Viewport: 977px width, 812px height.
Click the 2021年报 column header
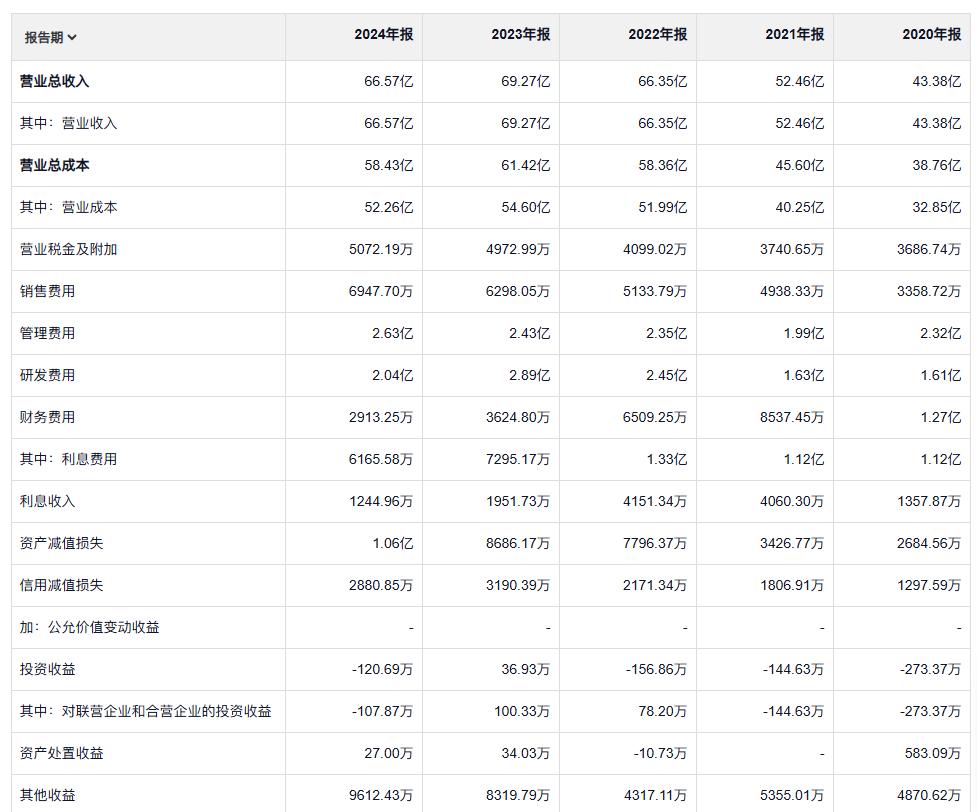click(794, 35)
